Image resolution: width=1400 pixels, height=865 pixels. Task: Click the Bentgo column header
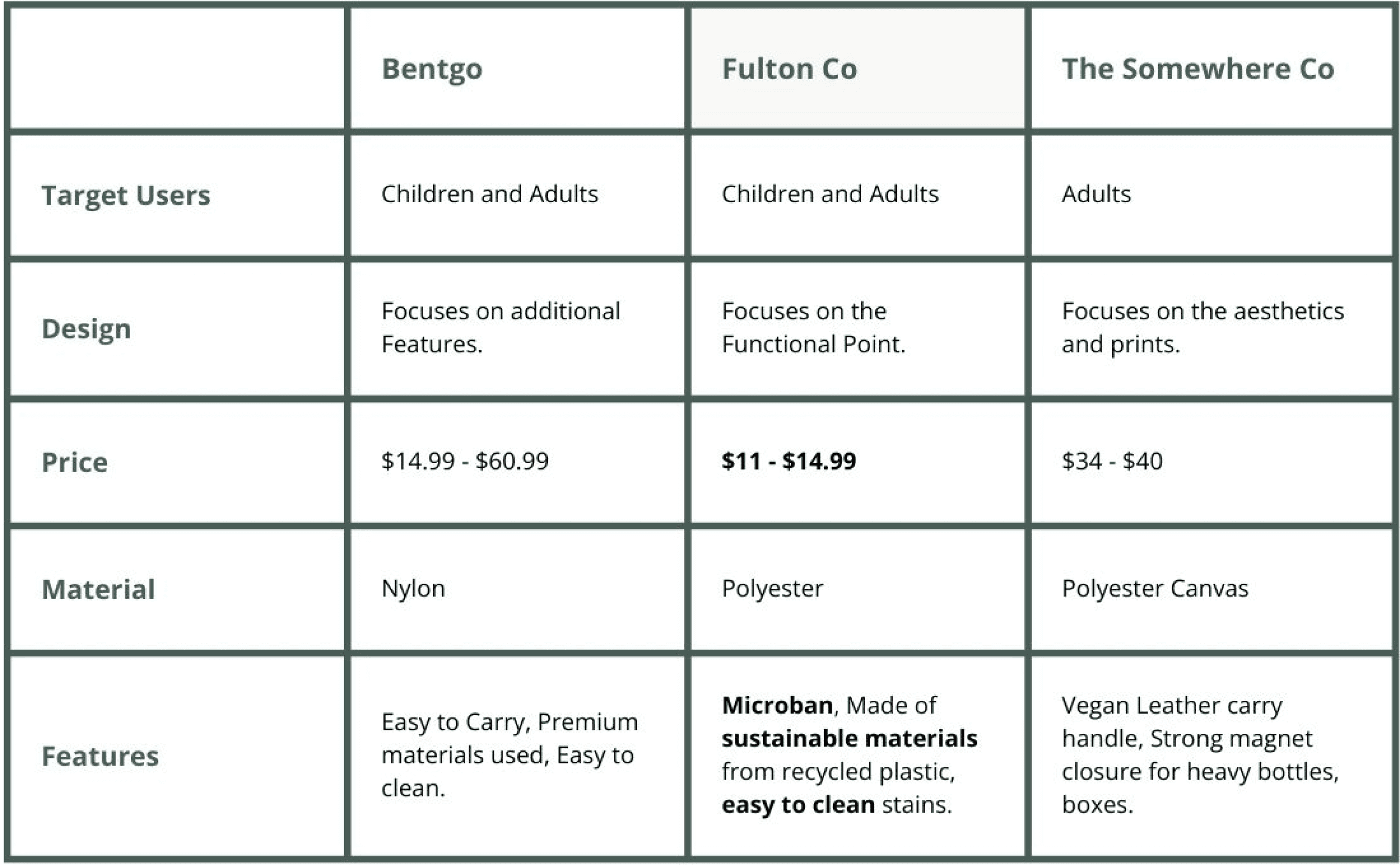(x=432, y=69)
